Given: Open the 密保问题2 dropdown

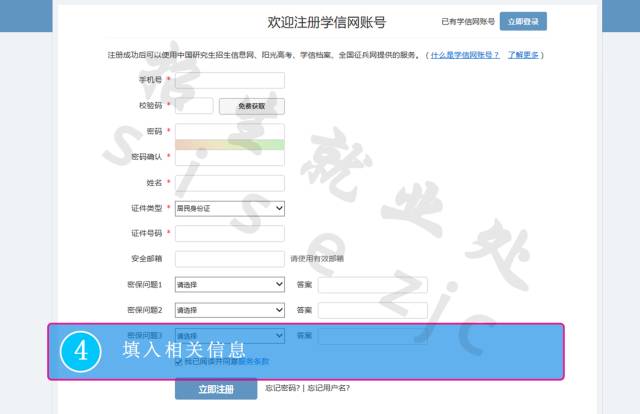Looking at the screenshot, I should pyautogui.click(x=230, y=310).
